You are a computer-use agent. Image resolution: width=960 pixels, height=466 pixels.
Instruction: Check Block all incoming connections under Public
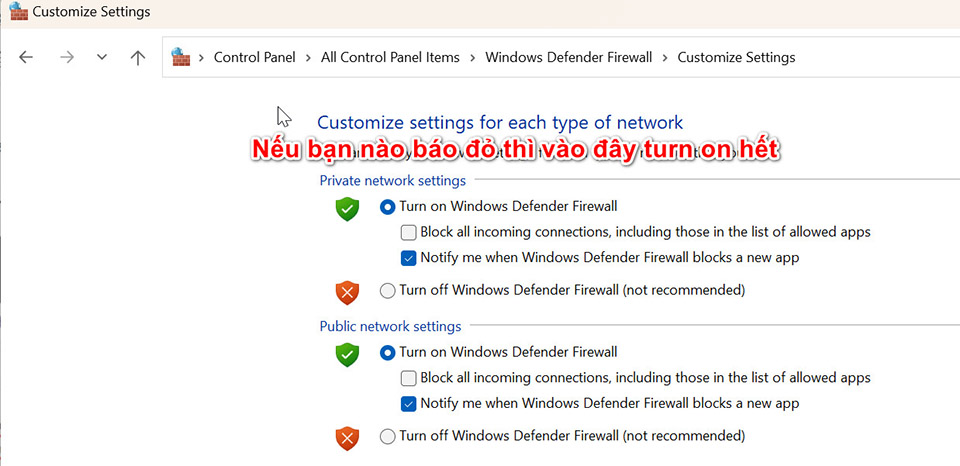[x=408, y=378]
